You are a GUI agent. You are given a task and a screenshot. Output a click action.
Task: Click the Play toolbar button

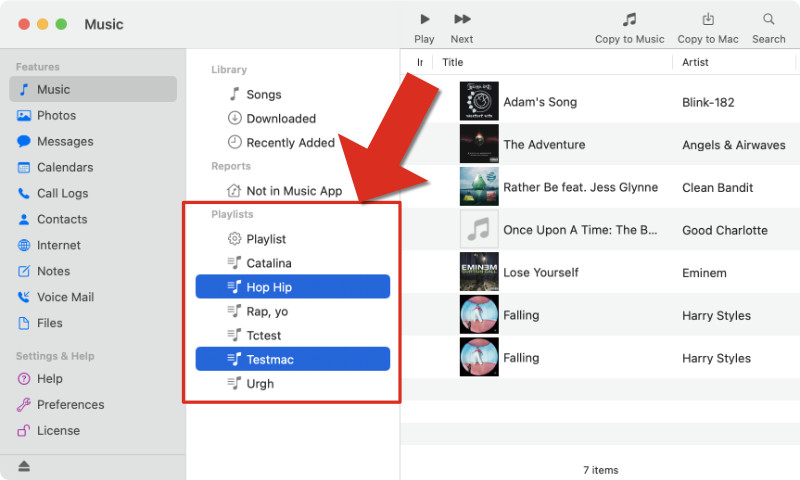coord(424,28)
